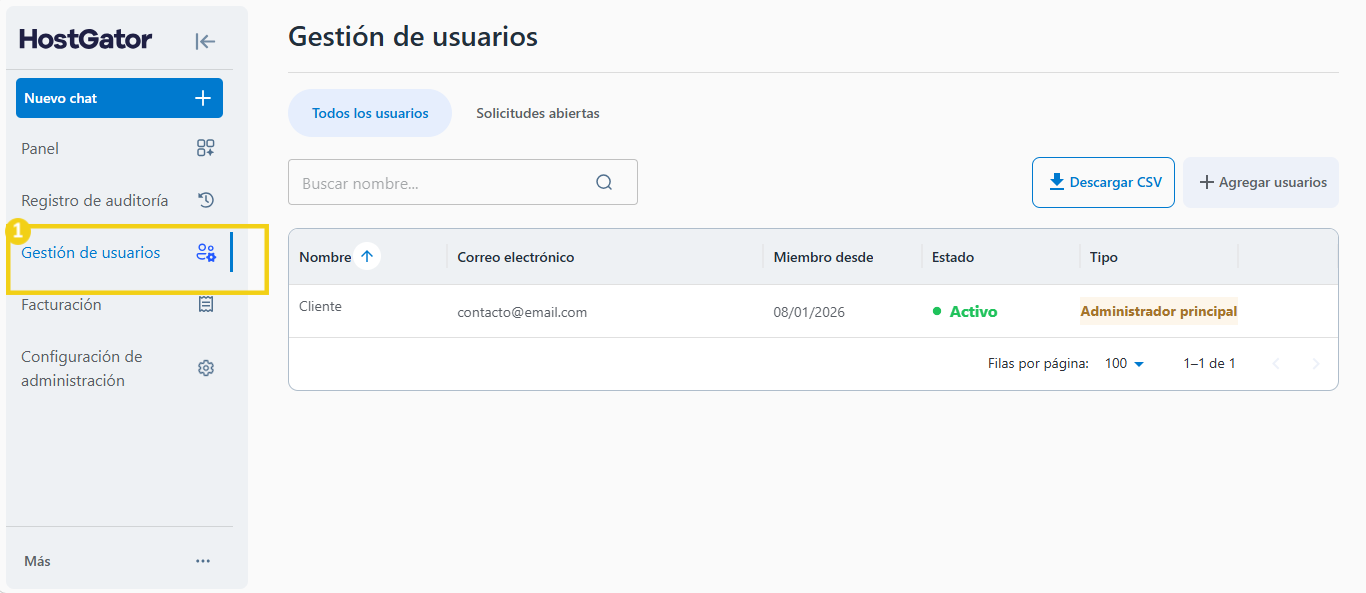The width and height of the screenshot is (1366, 593).
Task: Open Panel in the sidebar
Action: [x=119, y=148]
